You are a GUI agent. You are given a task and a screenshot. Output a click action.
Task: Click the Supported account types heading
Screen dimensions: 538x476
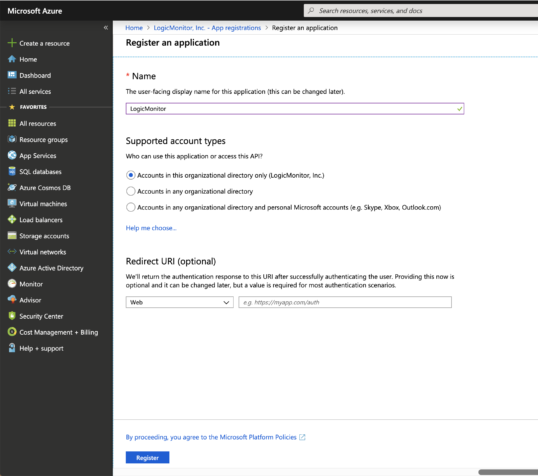[176, 141]
